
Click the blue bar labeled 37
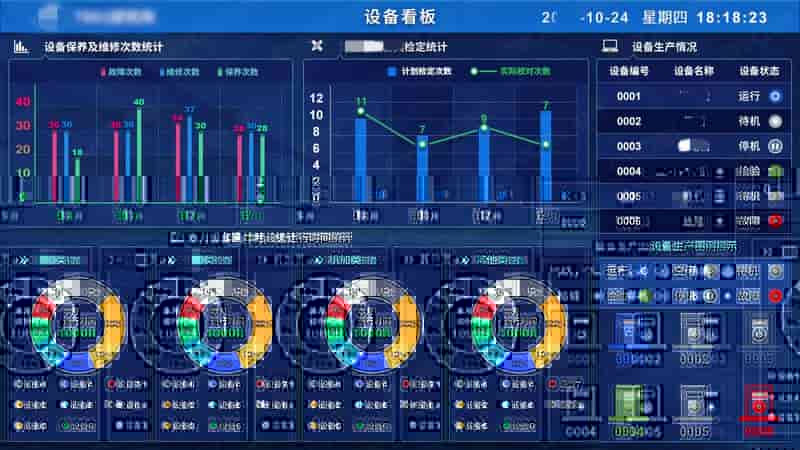pyautogui.click(x=189, y=158)
